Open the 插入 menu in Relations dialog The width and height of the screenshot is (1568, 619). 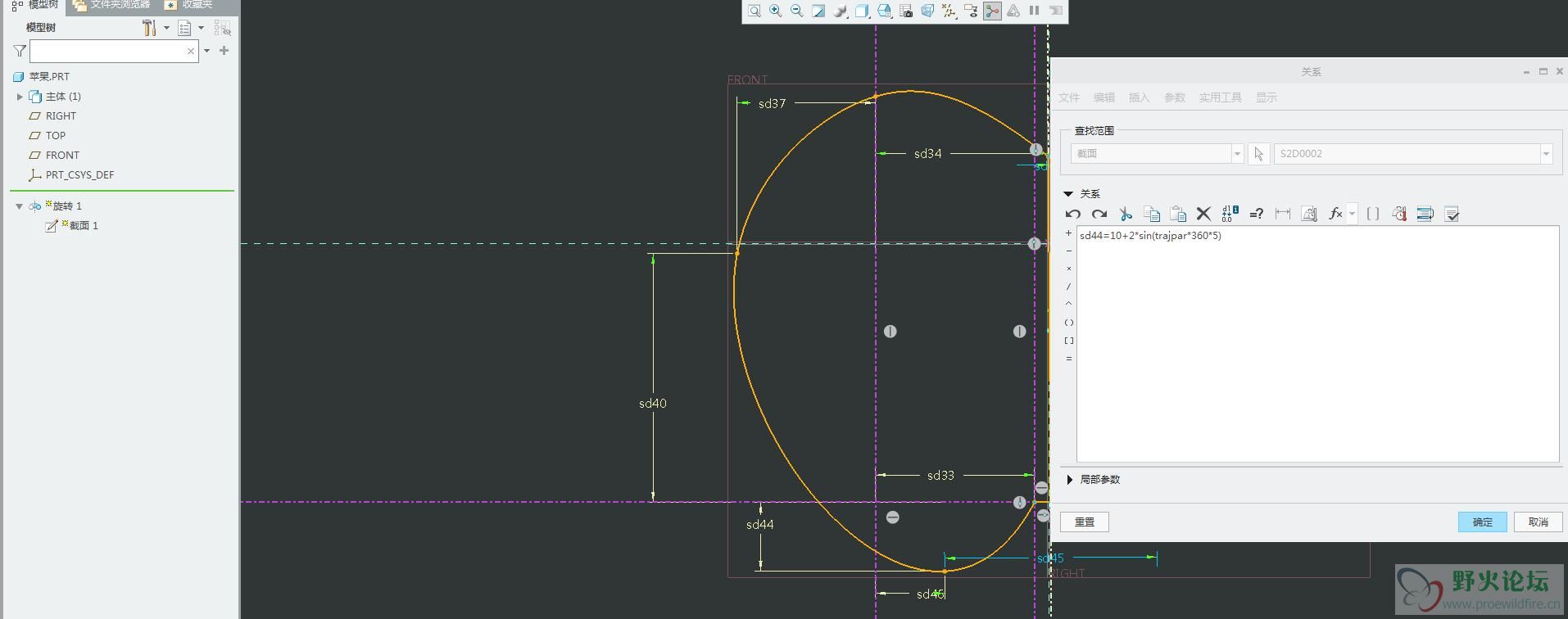(1139, 97)
